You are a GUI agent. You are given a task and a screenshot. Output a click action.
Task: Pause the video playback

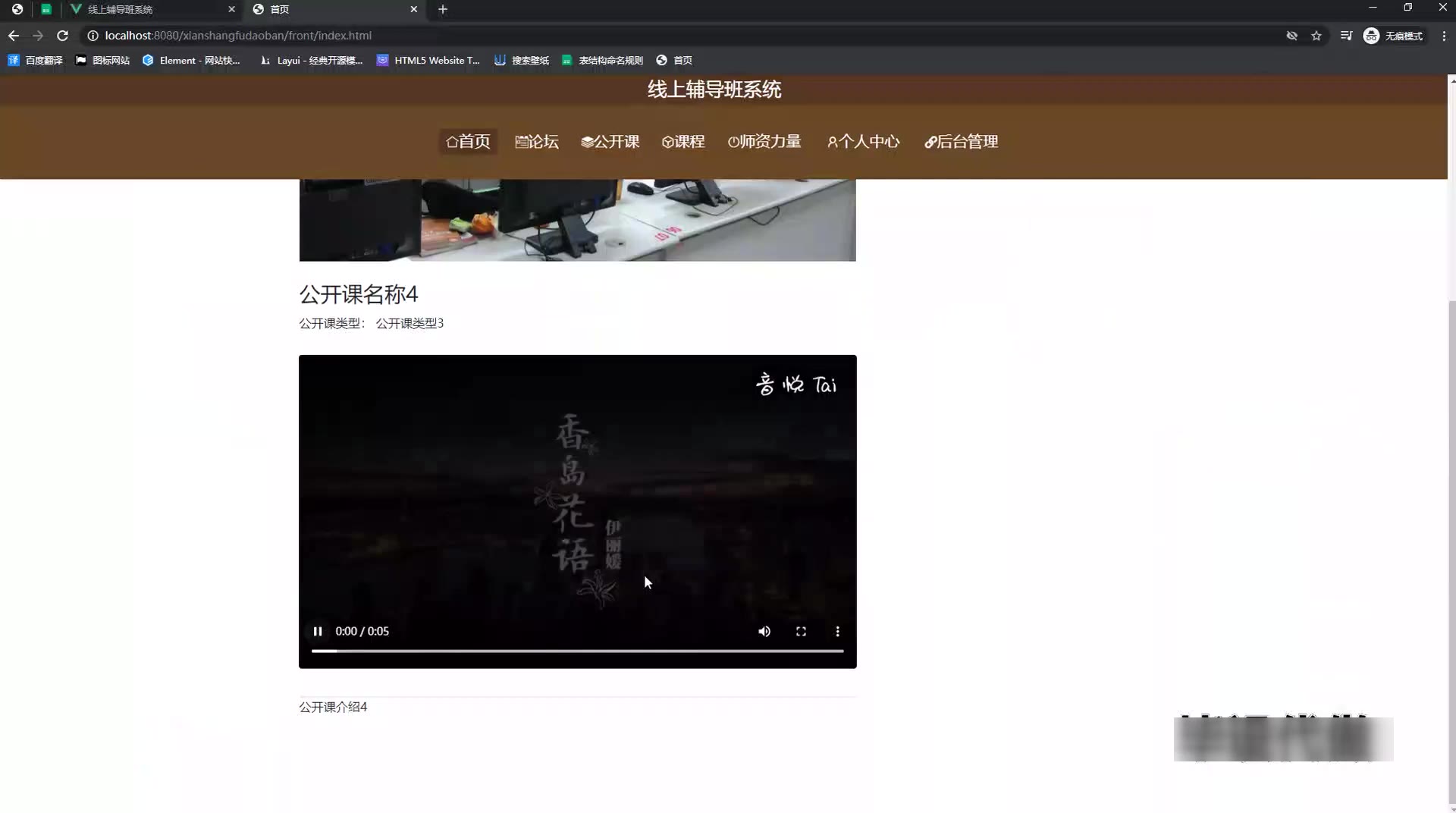tap(318, 631)
